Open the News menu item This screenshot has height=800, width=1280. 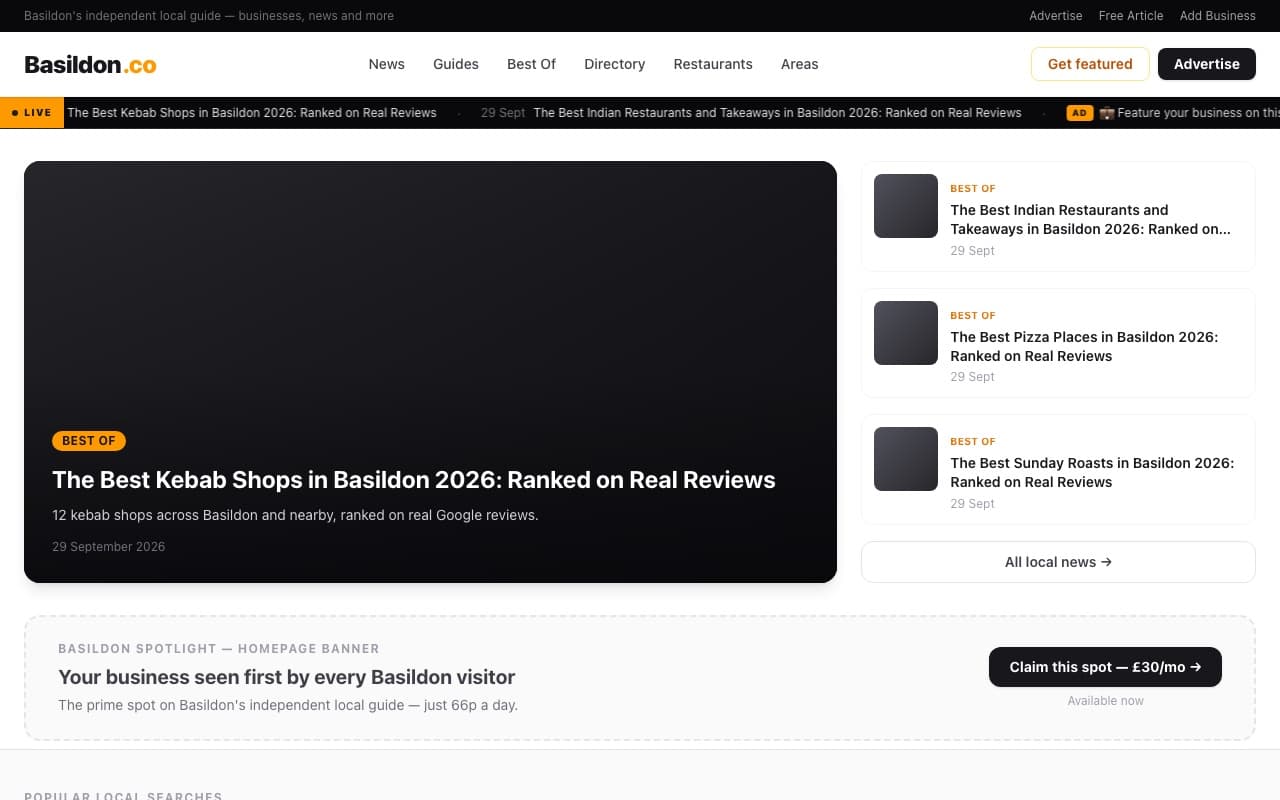coord(386,64)
